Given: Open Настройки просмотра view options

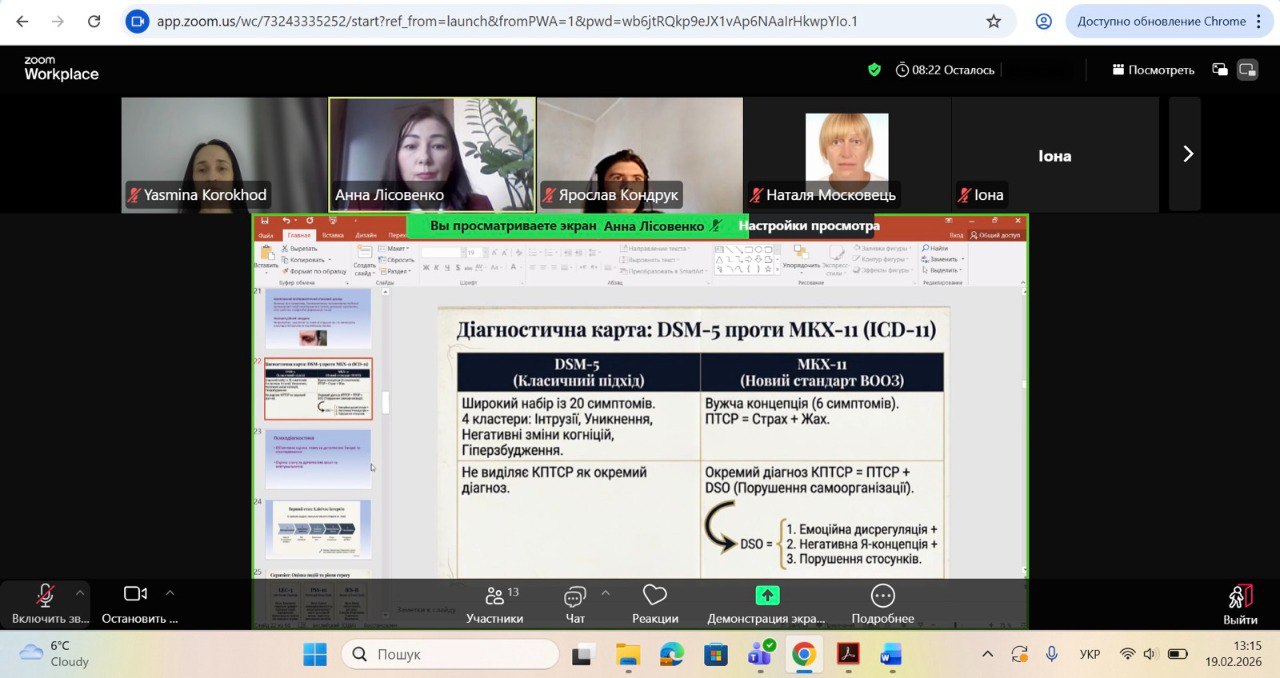Looking at the screenshot, I should [x=808, y=226].
